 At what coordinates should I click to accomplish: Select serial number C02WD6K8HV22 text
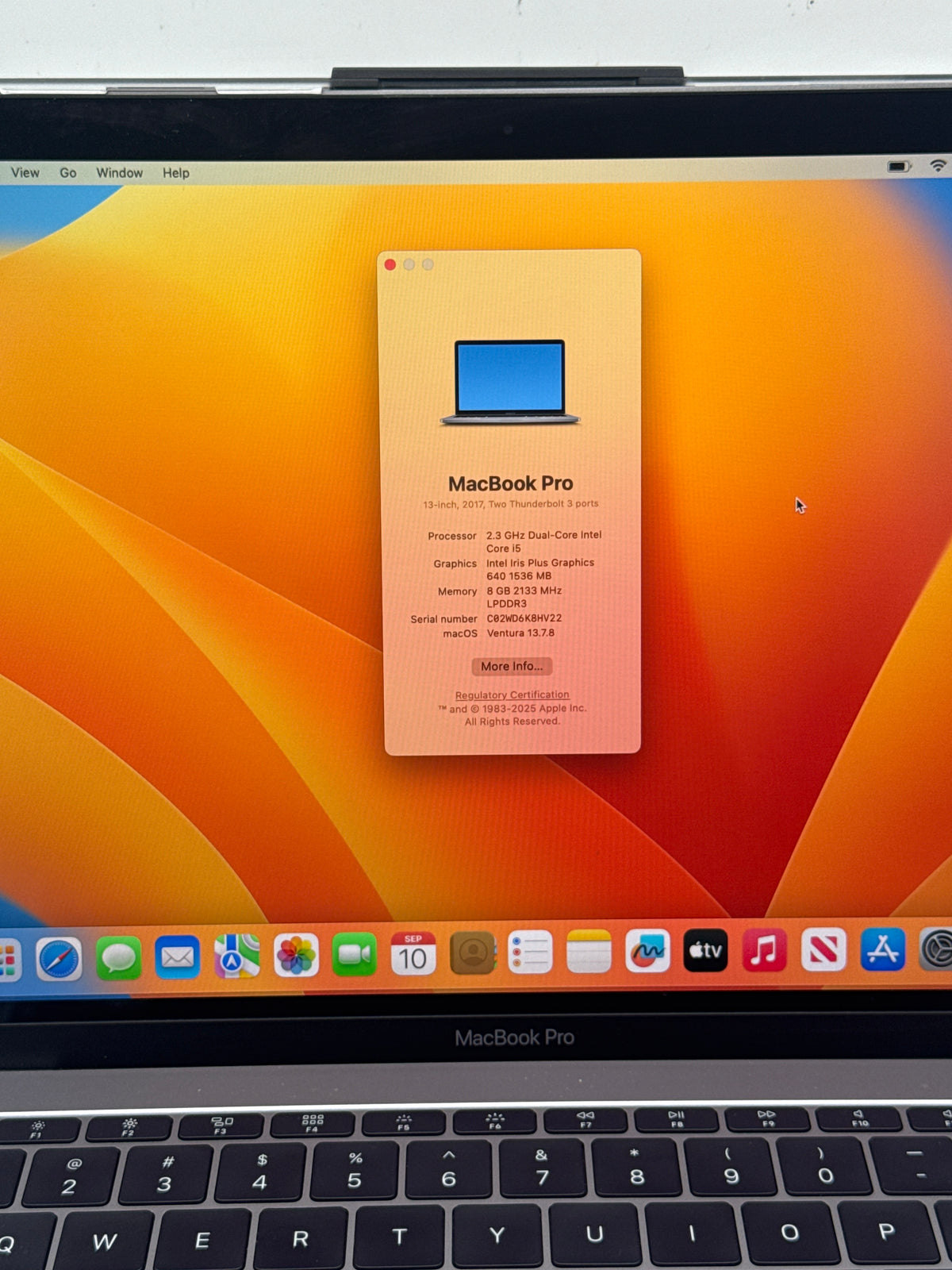pyautogui.click(x=524, y=618)
